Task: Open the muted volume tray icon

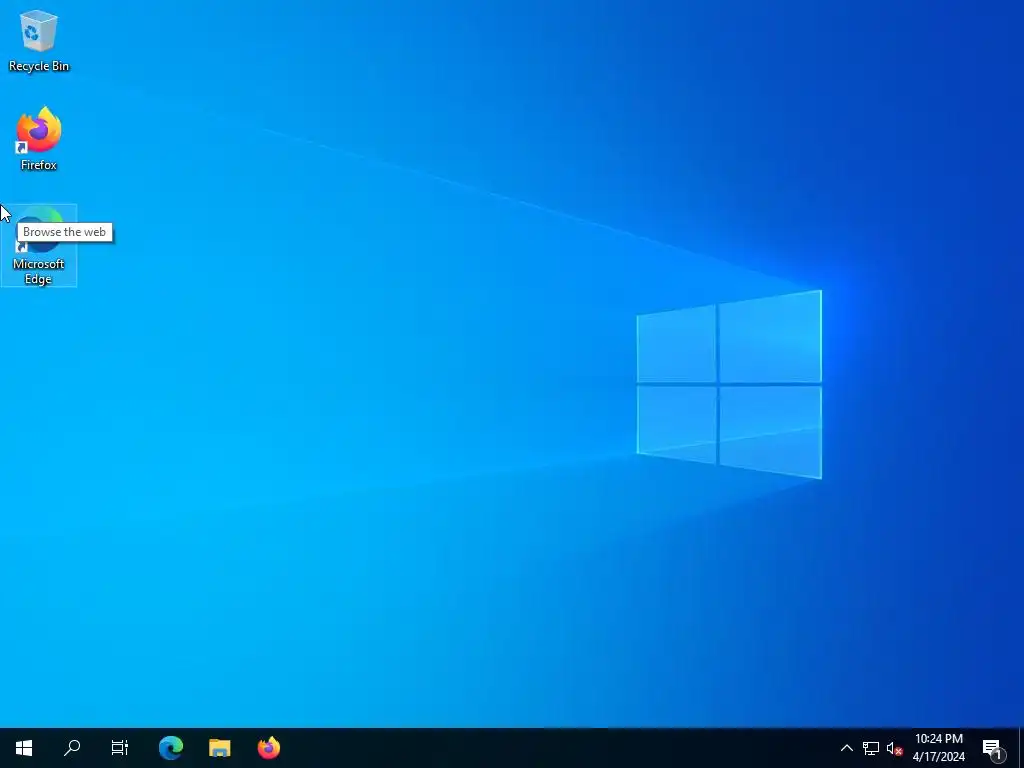Action: pyautogui.click(x=894, y=748)
